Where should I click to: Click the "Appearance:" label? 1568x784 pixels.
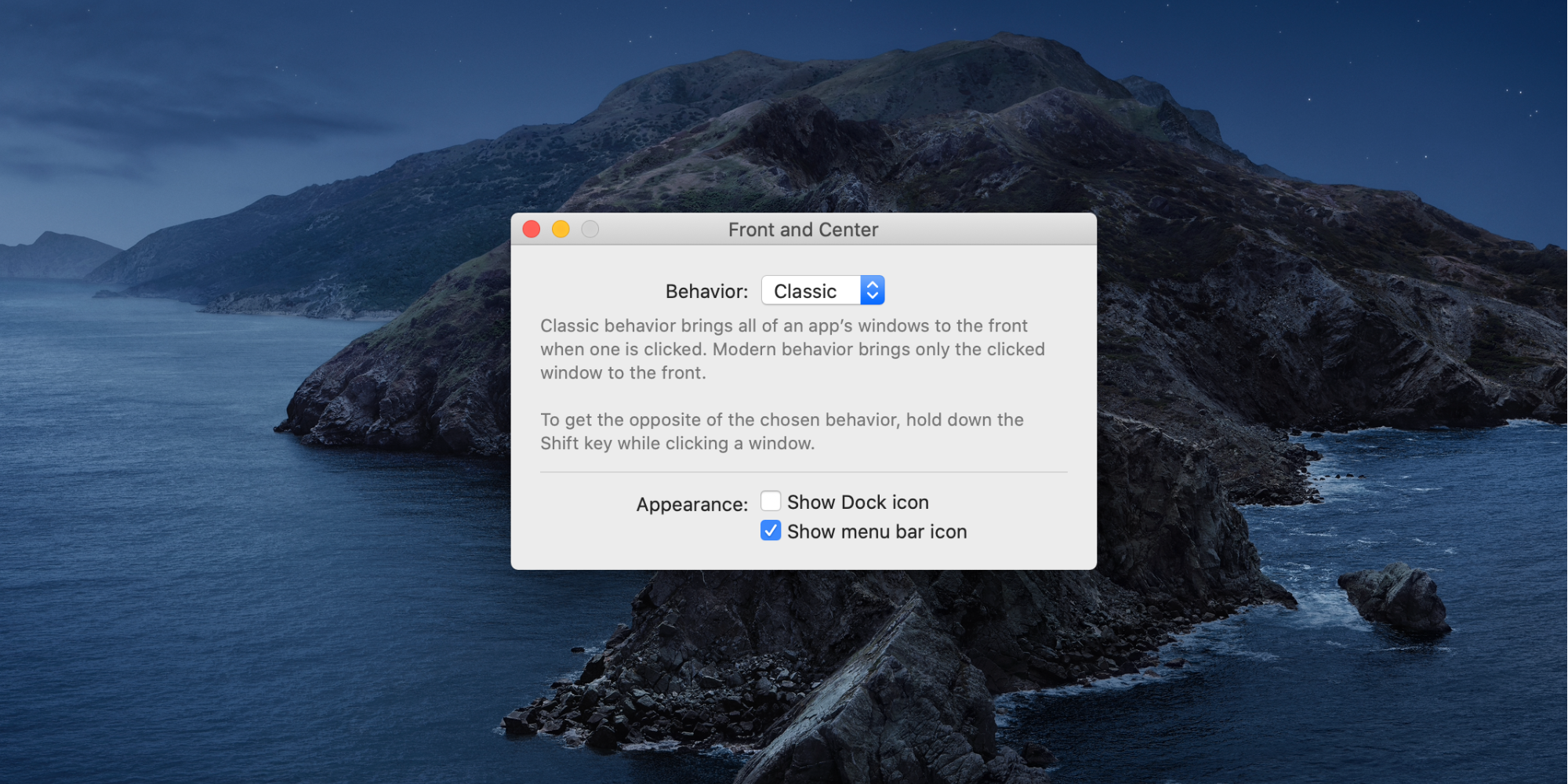tap(691, 505)
